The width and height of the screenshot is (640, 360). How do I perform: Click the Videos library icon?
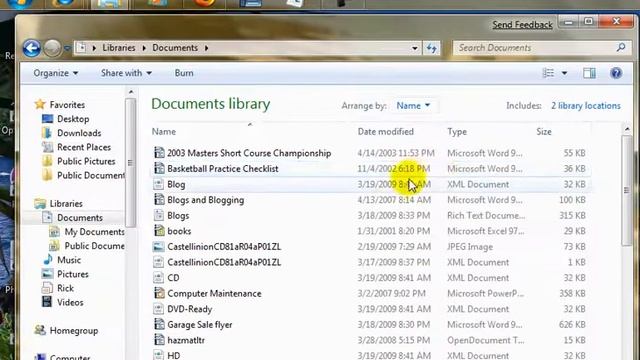click(47, 302)
